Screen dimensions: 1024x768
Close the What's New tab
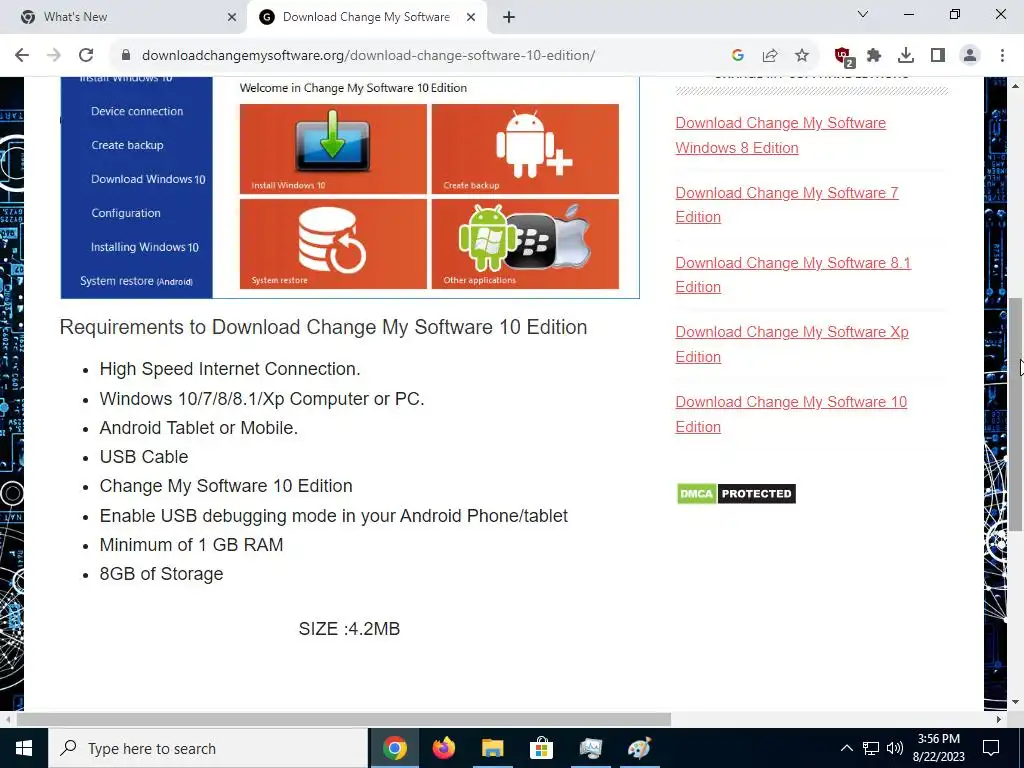pyautogui.click(x=231, y=17)
